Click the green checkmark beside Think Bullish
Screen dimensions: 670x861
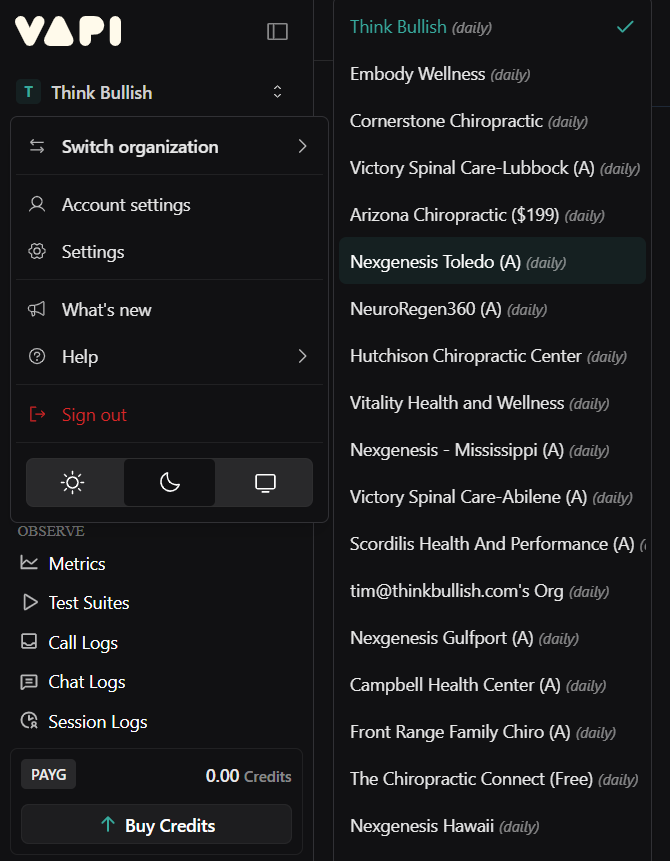tap(625, 26)
